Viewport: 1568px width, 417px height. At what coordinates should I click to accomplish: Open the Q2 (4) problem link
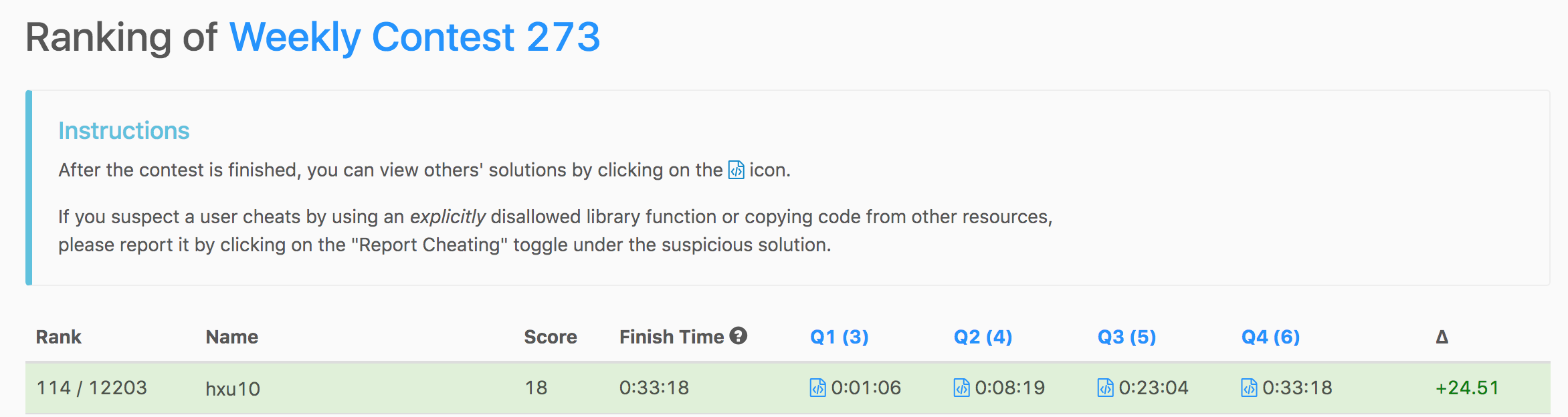pos(983,337)
